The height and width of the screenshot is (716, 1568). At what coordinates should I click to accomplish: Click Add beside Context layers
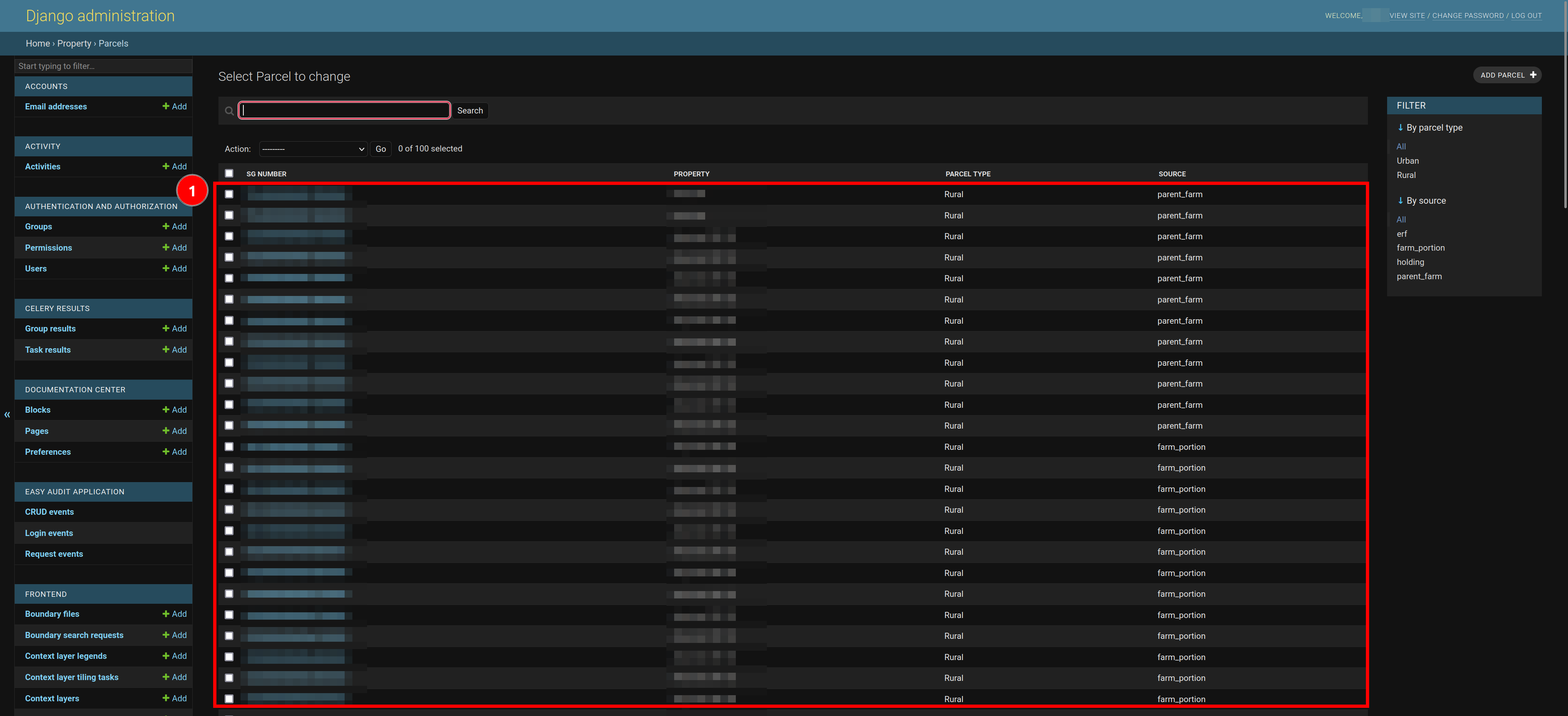(174, 698)
